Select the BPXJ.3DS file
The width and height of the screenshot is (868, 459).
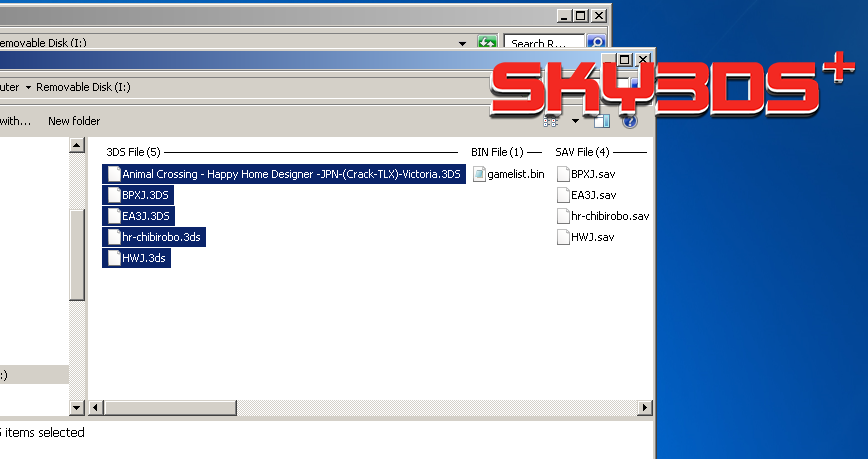(138, 195)
